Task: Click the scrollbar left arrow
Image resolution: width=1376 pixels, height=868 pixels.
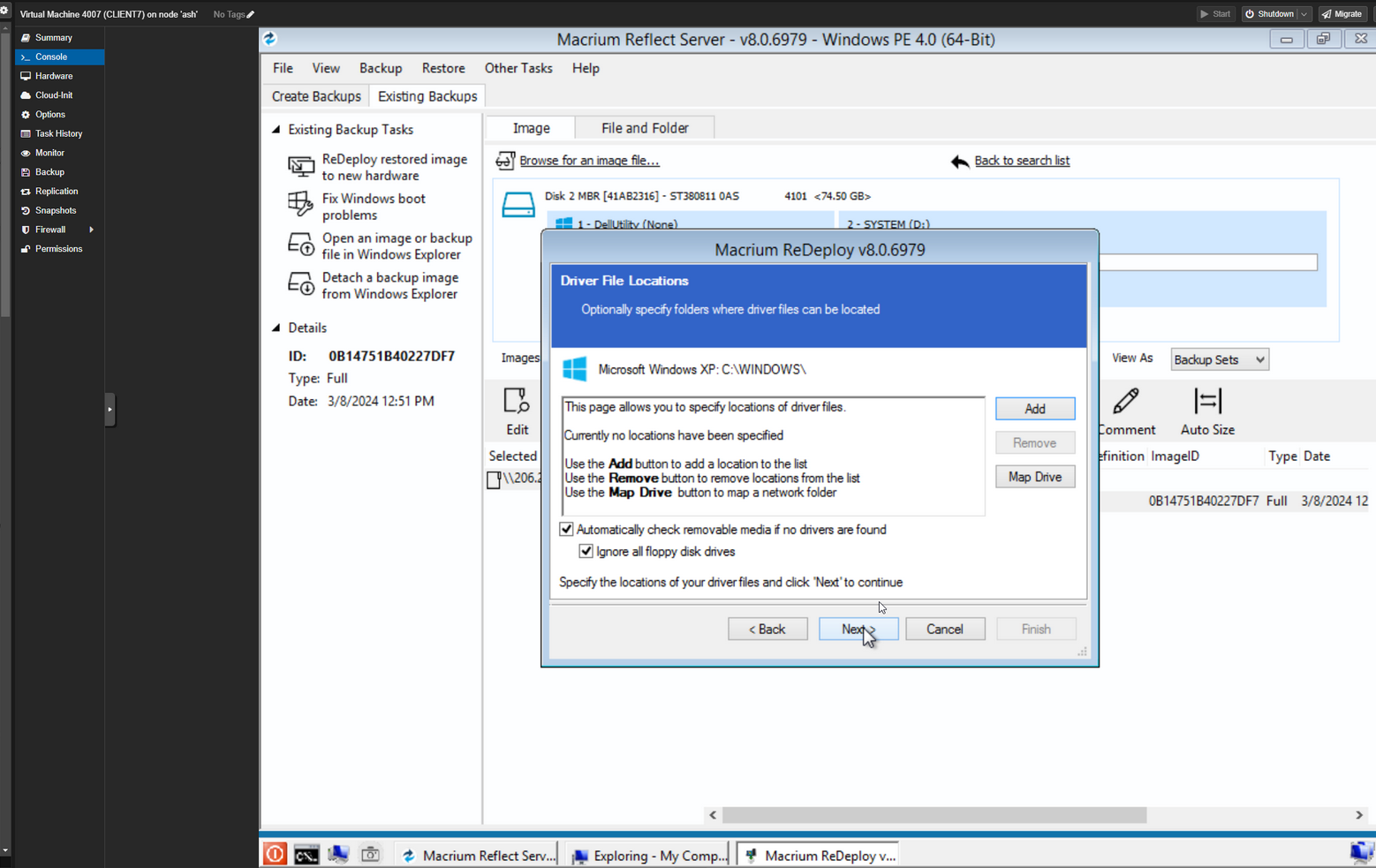Action: click(x=713, y=815)
